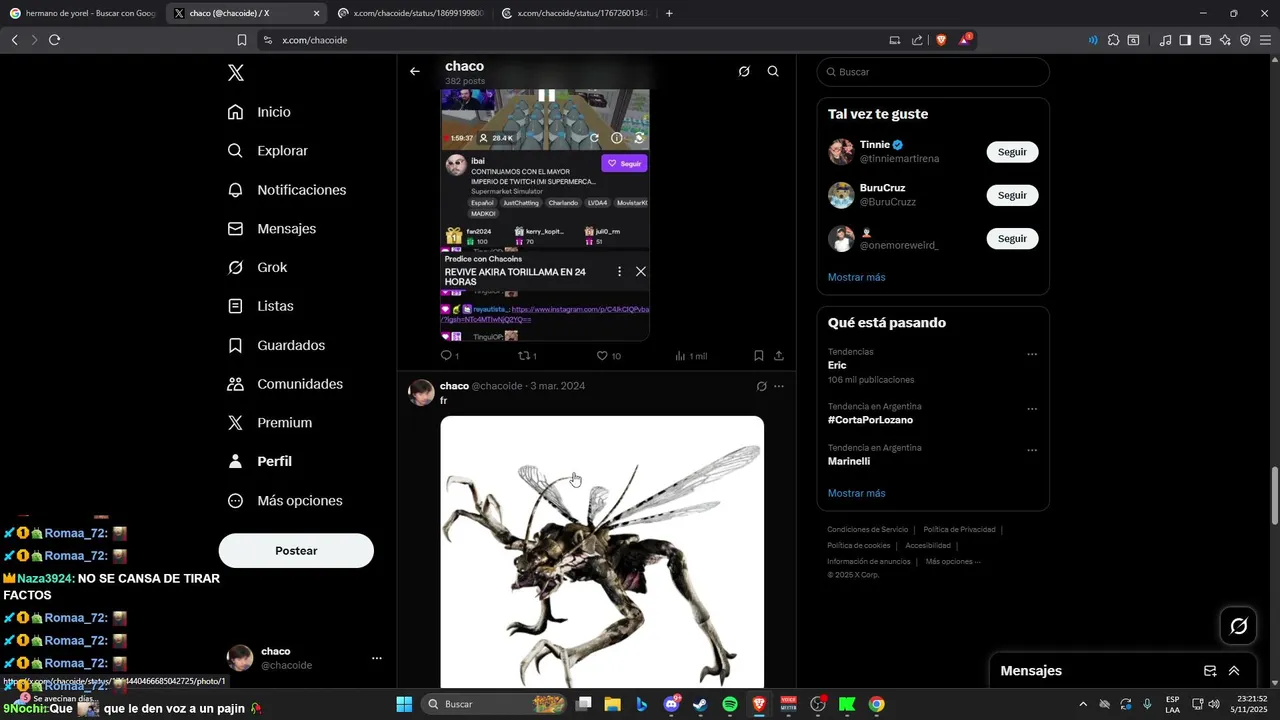Open browser extensions puzzle icon
The image size is (1280, 720).
pos(1113,40)
